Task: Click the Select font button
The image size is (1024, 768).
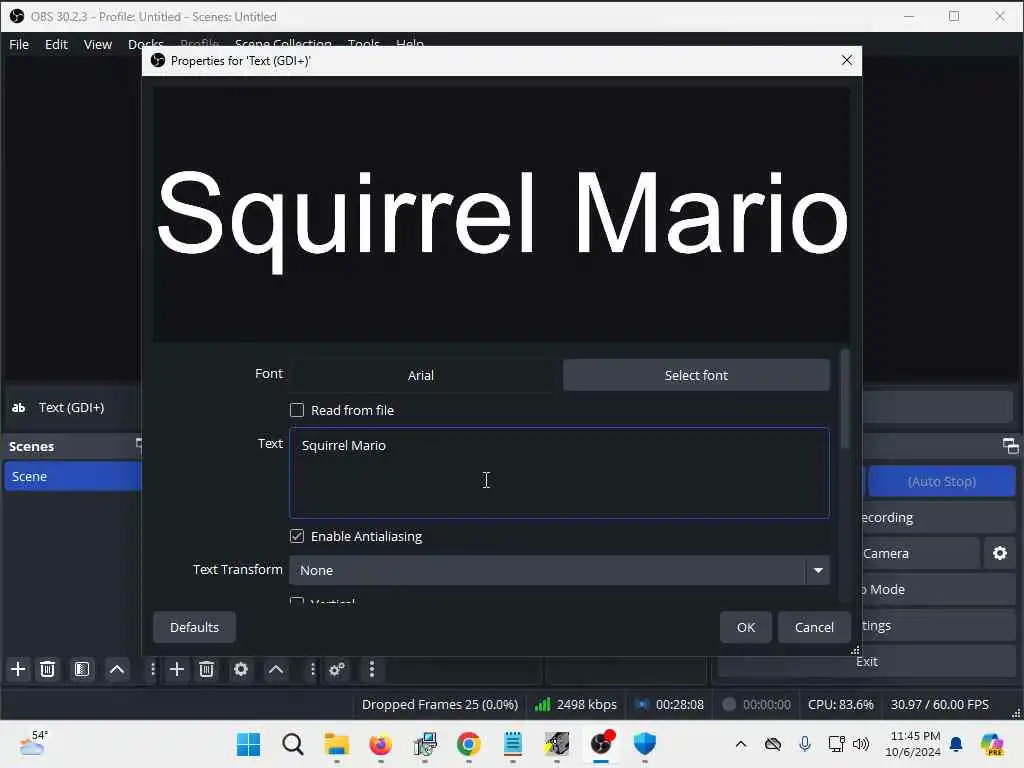Action: (x=696, y=375)
